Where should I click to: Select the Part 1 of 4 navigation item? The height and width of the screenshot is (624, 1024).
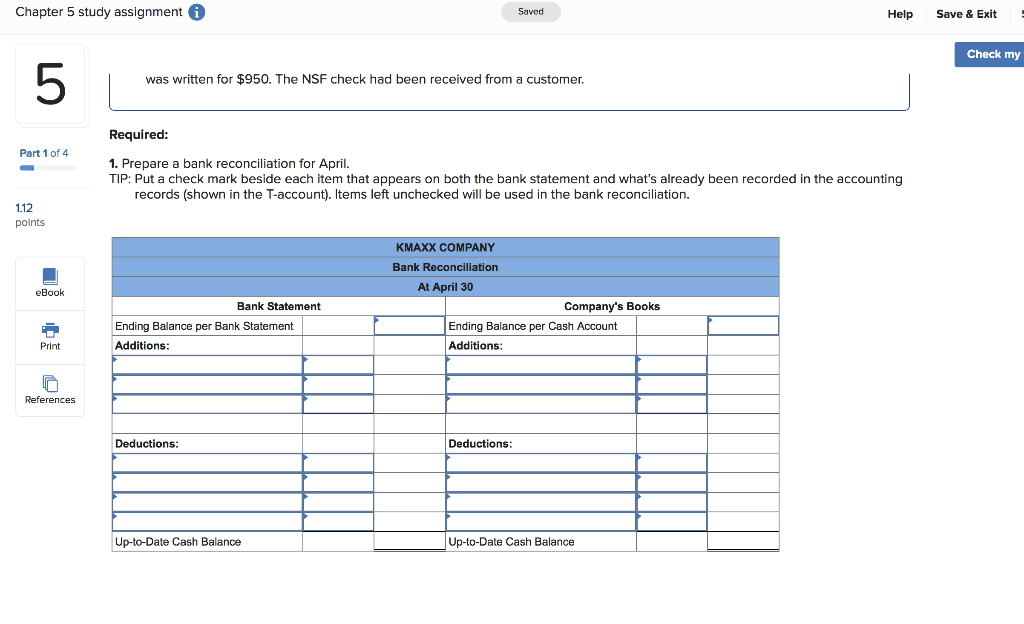44,153
